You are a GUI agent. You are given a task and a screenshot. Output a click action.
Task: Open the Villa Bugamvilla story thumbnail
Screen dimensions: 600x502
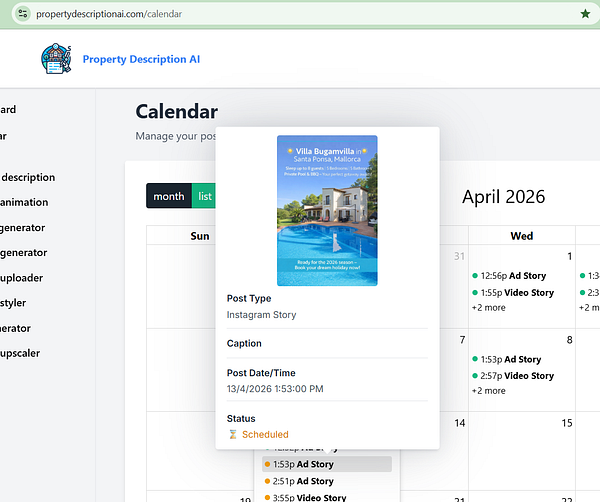coord(327,210)
